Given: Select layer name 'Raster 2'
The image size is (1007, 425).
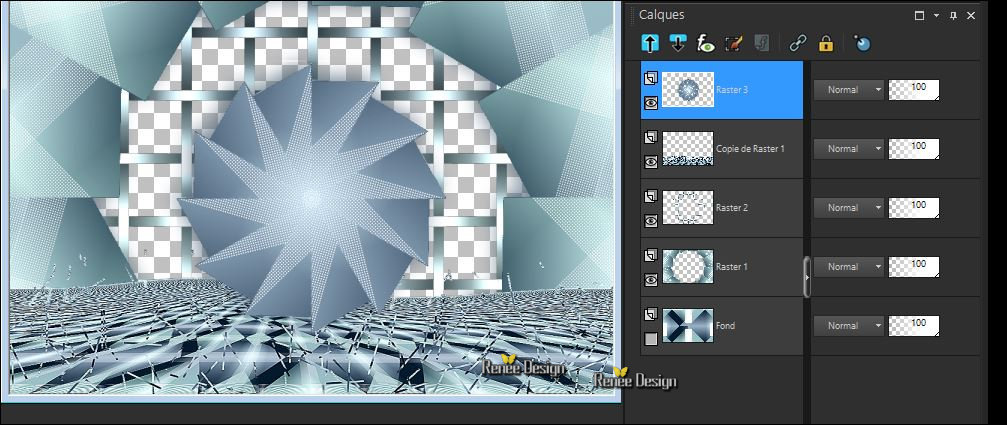Looking at the screenshot, I should 732,208.
